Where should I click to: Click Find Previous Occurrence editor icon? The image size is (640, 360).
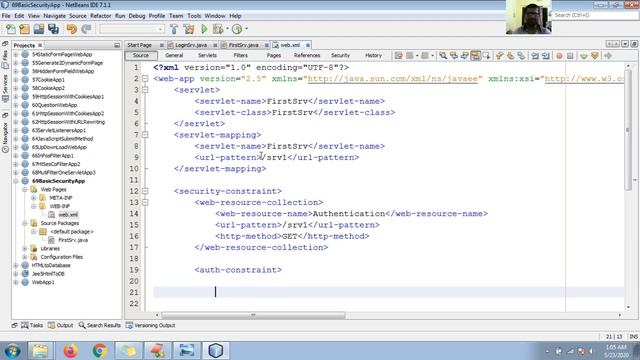point(454,56)
